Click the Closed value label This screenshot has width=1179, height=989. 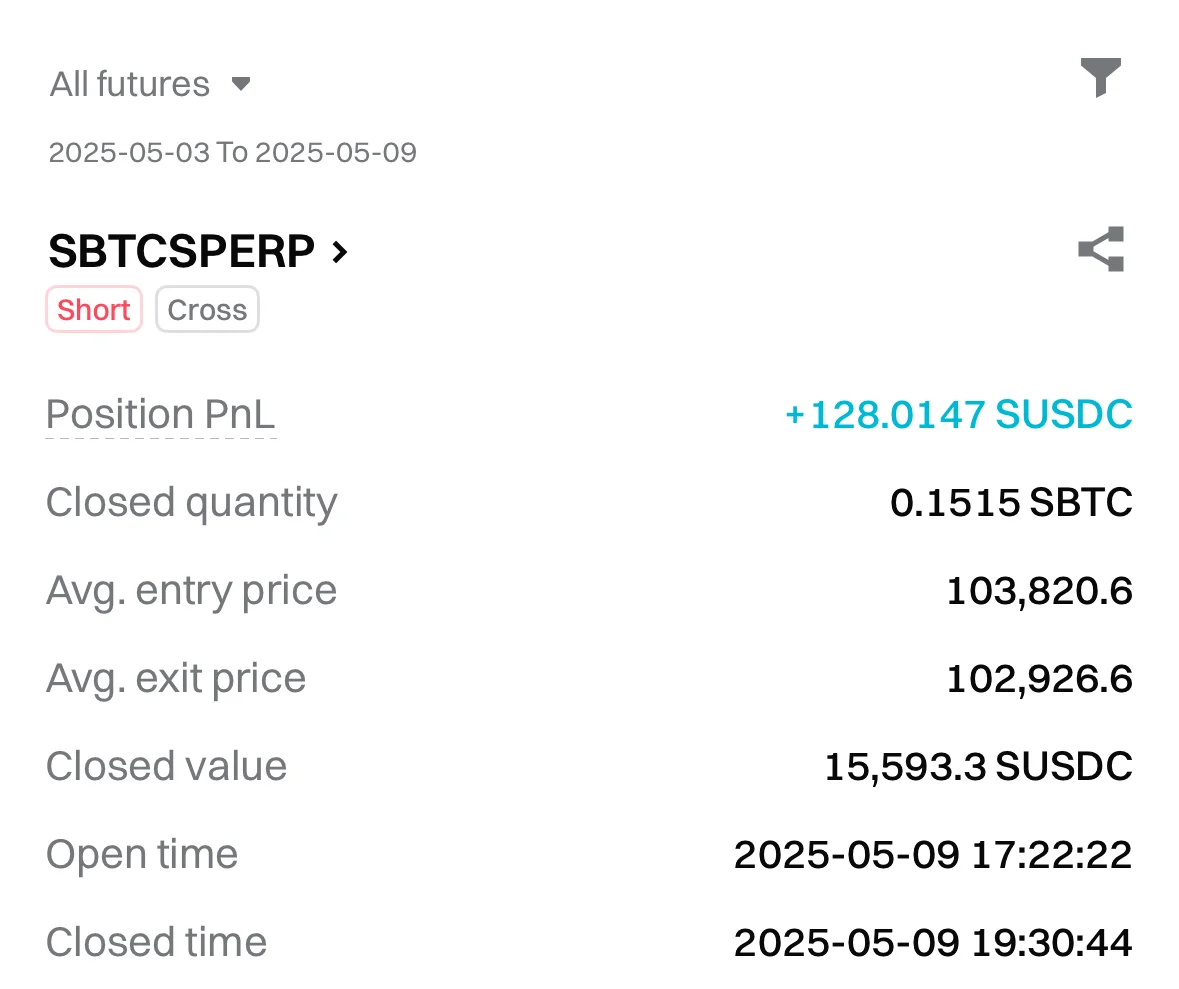[167, 766]
